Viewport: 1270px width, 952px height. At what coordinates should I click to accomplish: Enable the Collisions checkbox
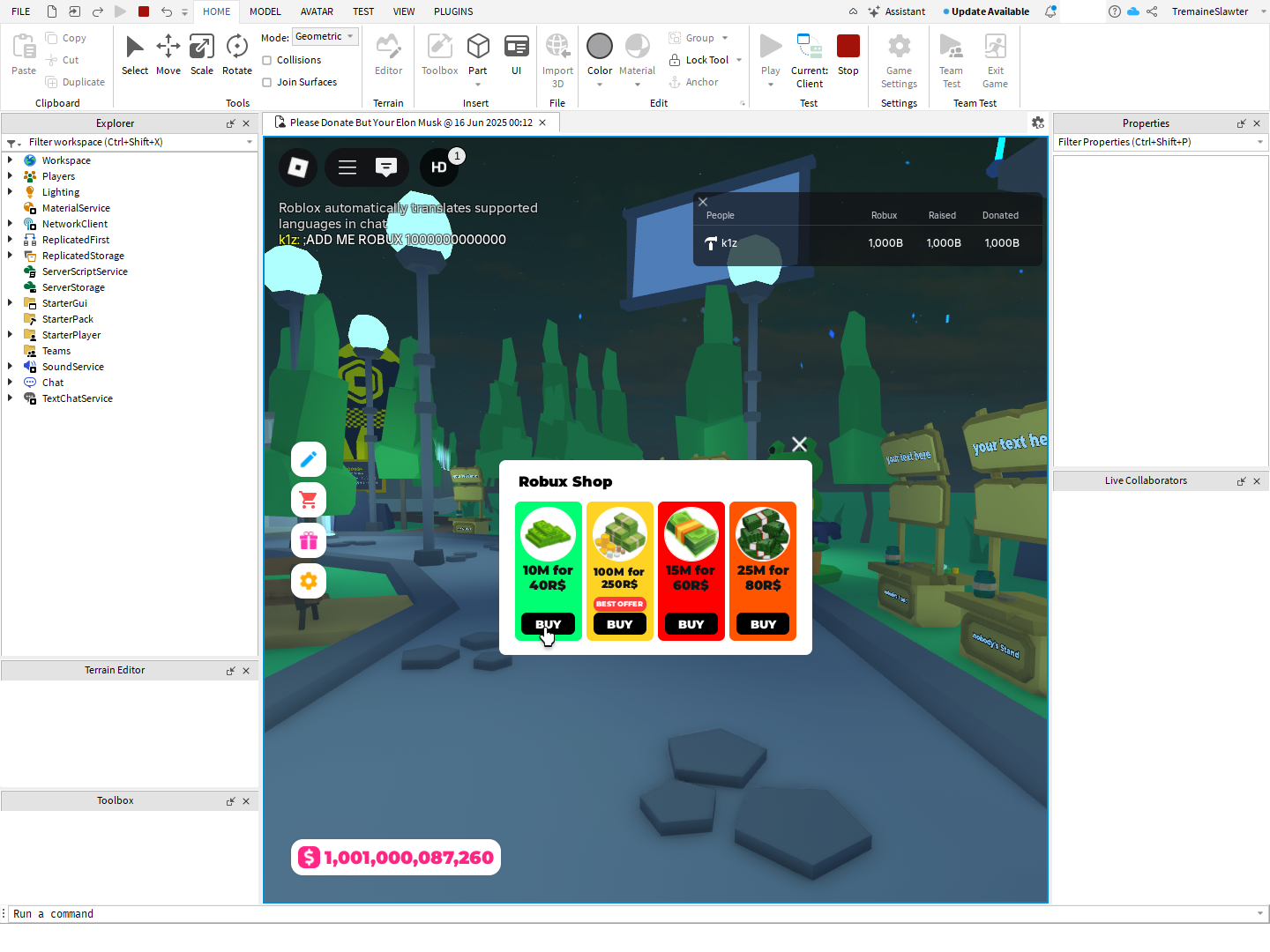point(267,60)
